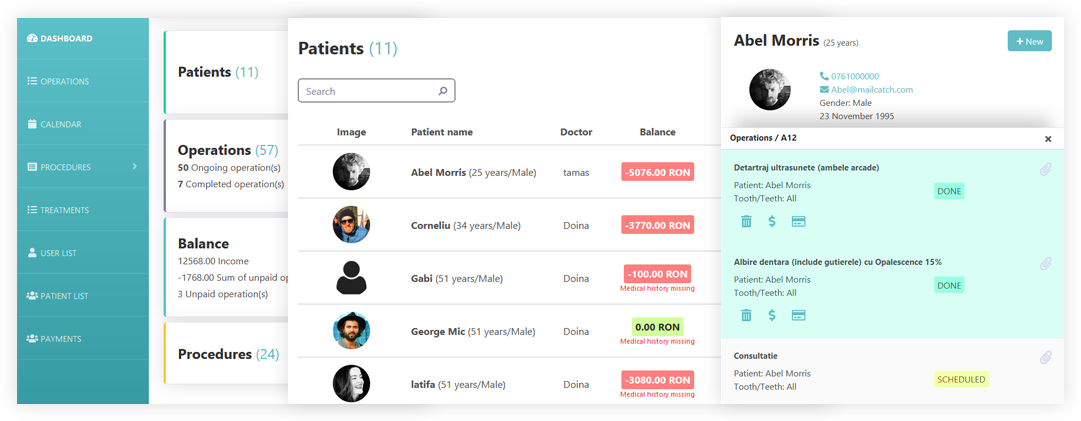This screenshot has width=1081, height=421.
Task: Click the New button for Abel Morris
Action: pos(1029,41)
